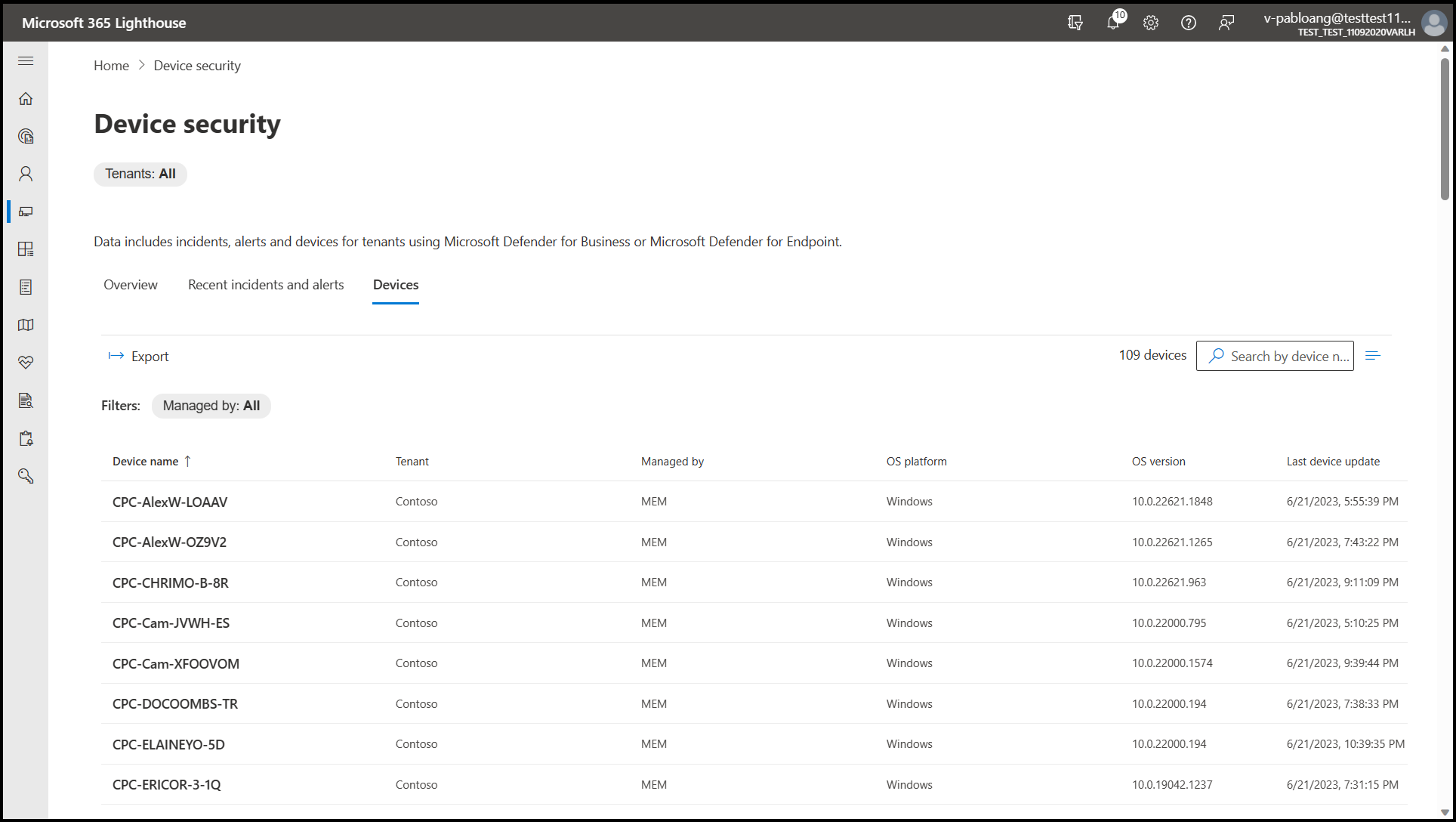1456x822 pixels.
Task: Open device CPC-ERICOR-3-1Q
Action: tap(167, 785)
